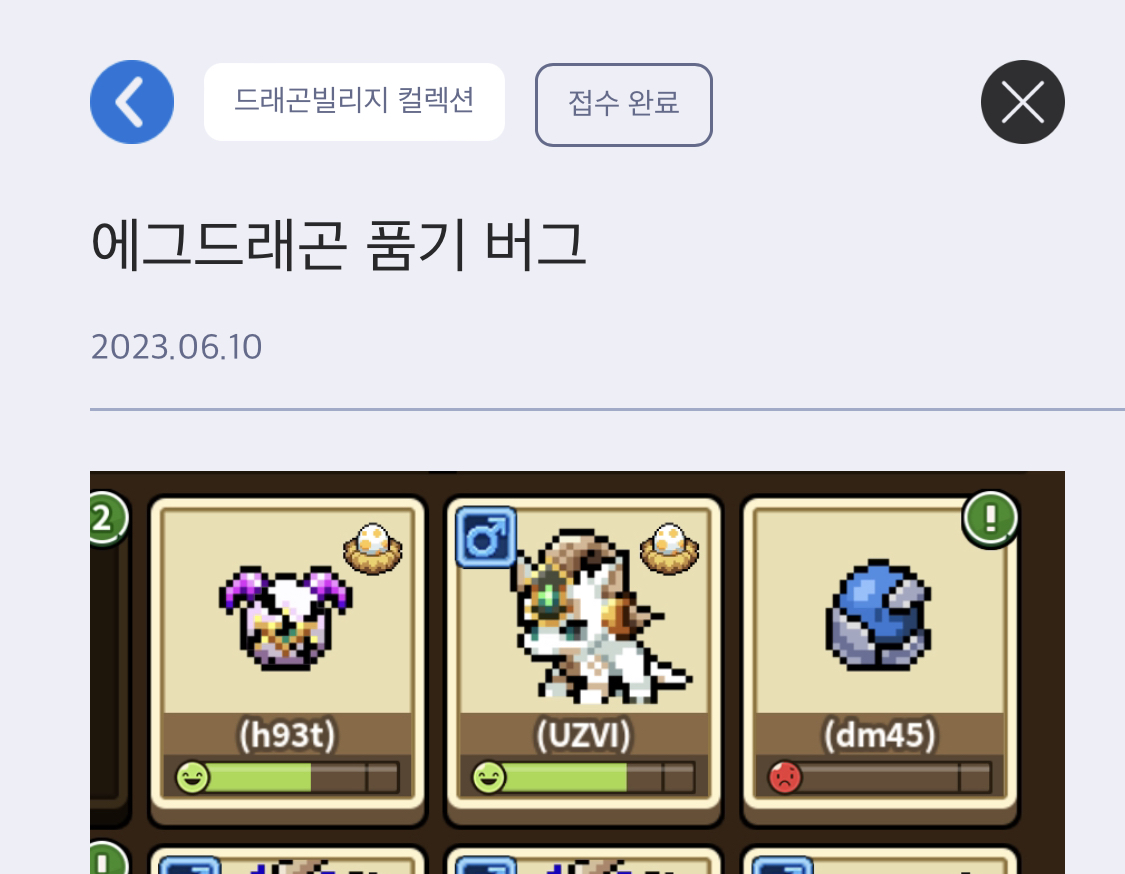Close the report with the X button
Screen dimensions: 1125x874
coord(1022,102)
